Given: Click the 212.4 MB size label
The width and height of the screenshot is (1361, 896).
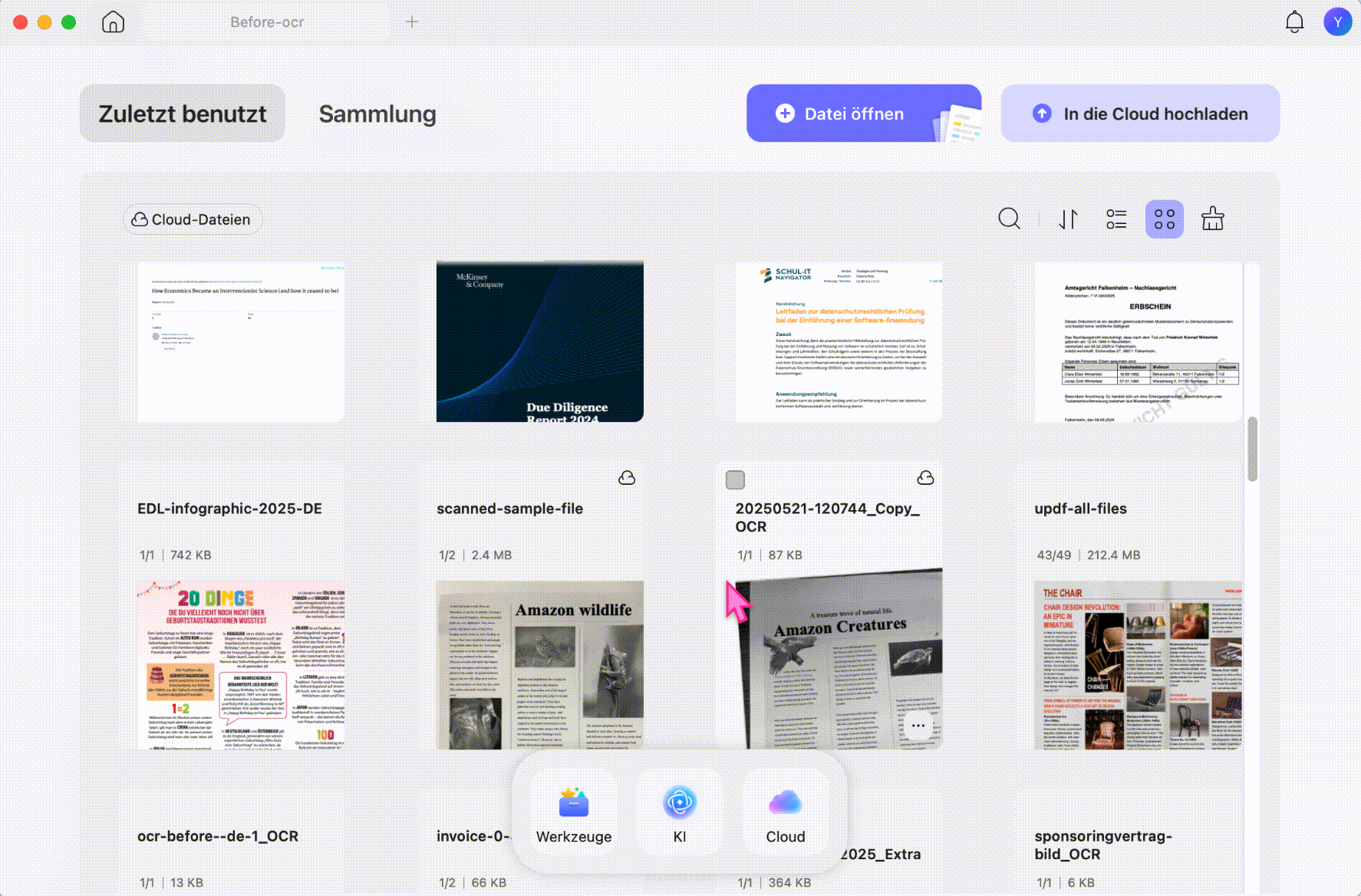Looking at the screenshot, I should 1113,555.
